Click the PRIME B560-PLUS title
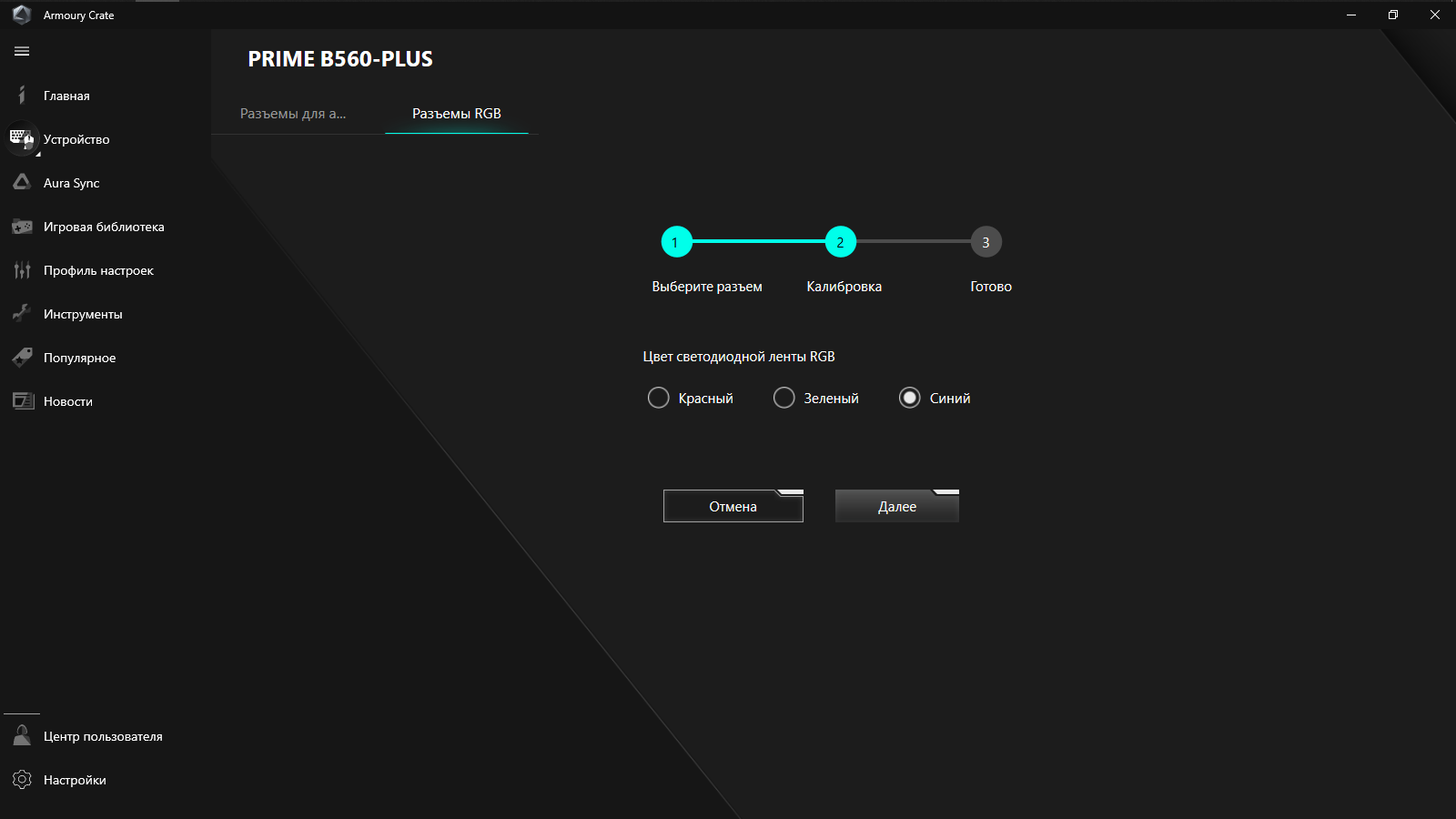This screenshot has height=819, width=1456. (x=340, y=59)
